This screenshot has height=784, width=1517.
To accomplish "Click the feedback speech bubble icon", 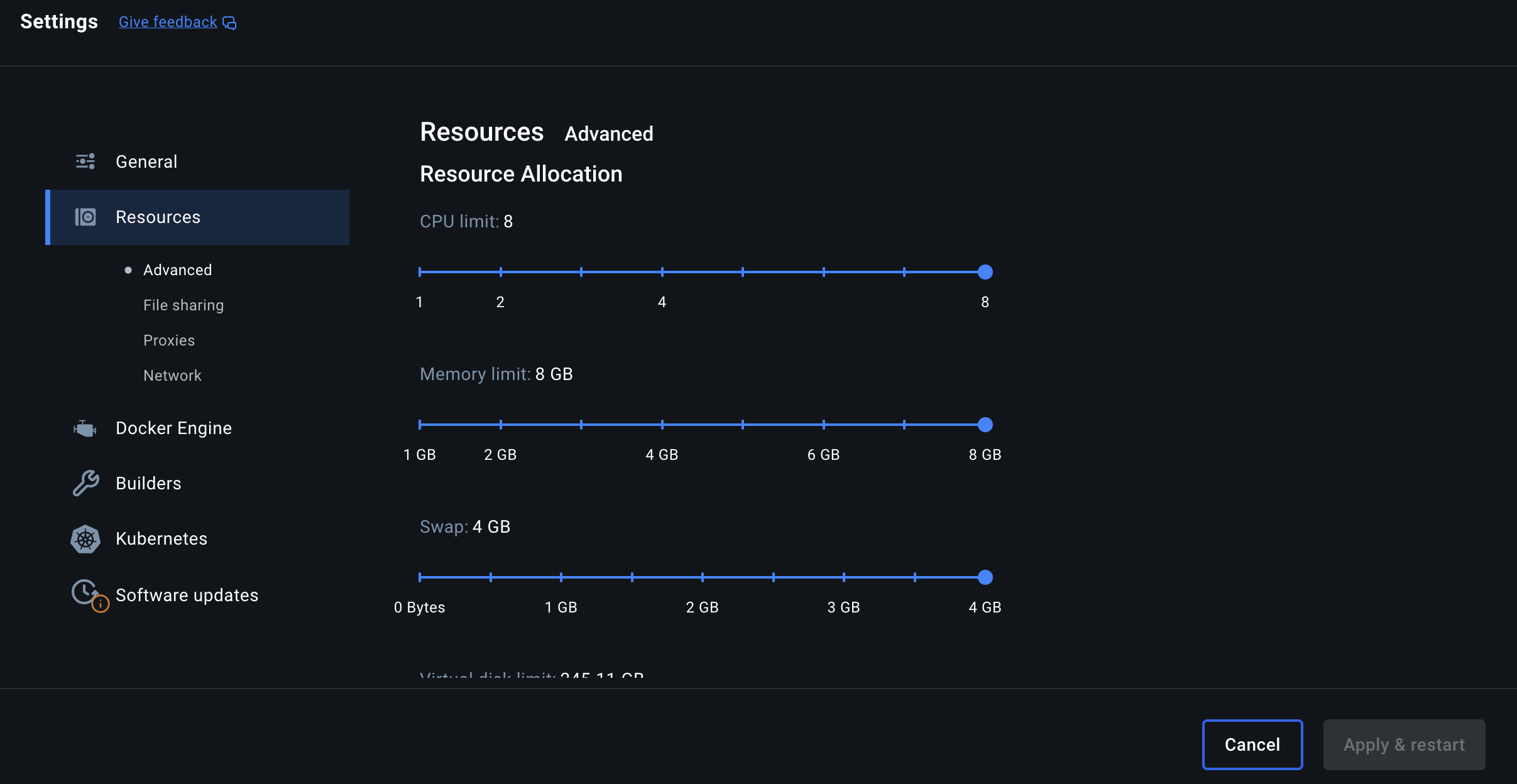I will (229, 23).
